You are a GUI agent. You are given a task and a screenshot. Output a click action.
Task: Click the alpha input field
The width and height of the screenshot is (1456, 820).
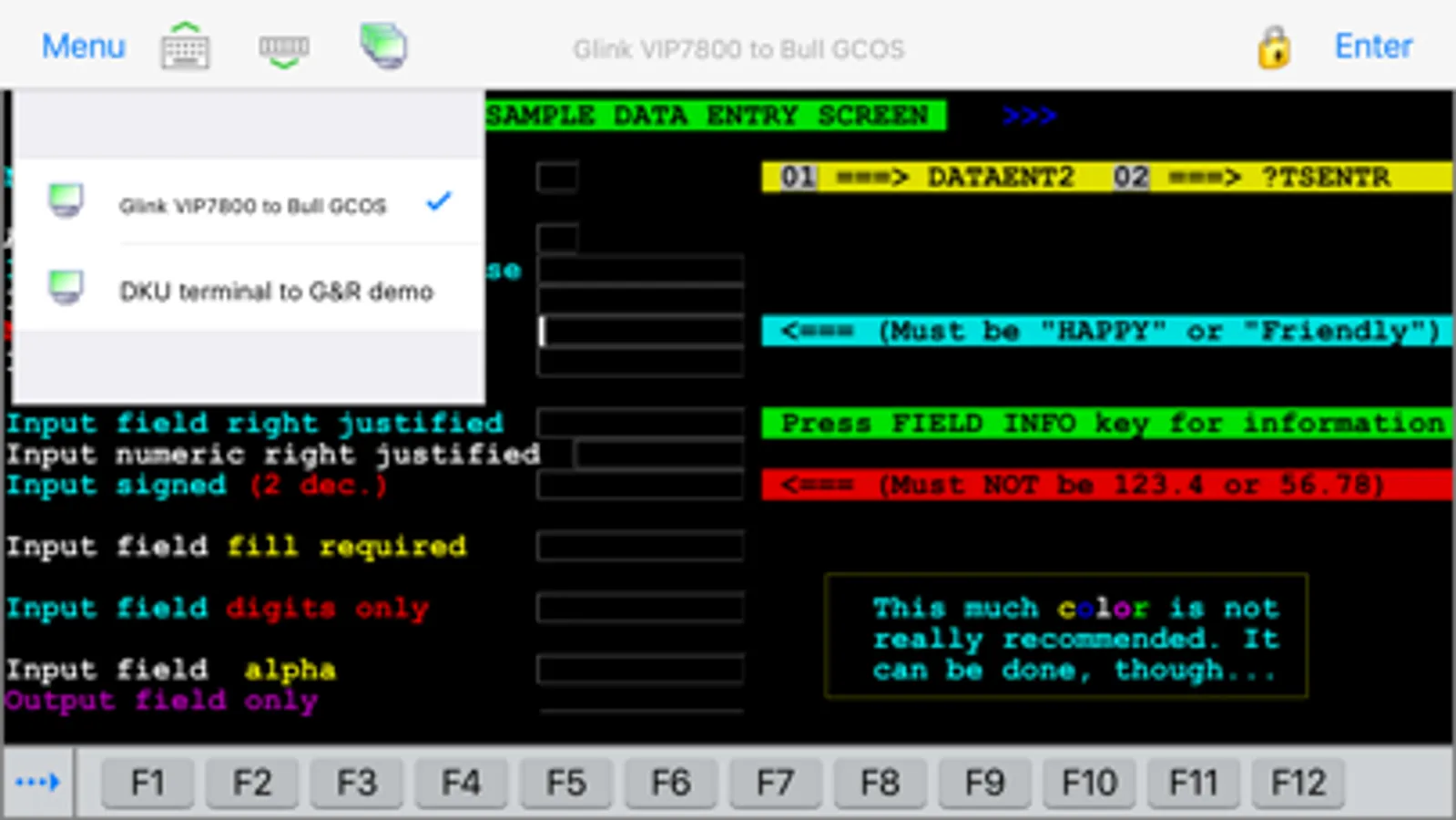pyautogui.click(x=640, y=670)
